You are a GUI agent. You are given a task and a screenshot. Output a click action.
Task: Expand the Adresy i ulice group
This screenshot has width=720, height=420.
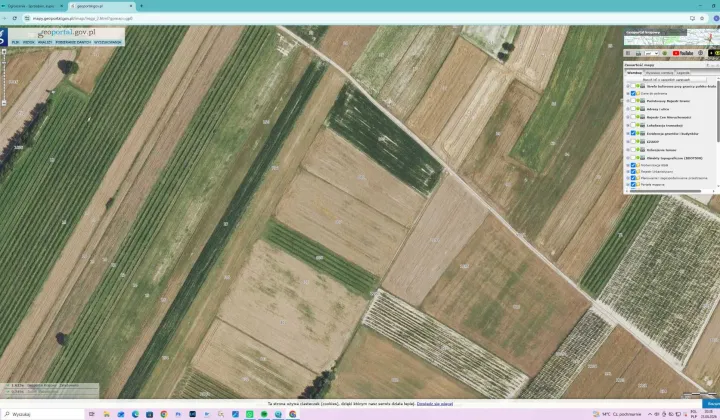628,109
